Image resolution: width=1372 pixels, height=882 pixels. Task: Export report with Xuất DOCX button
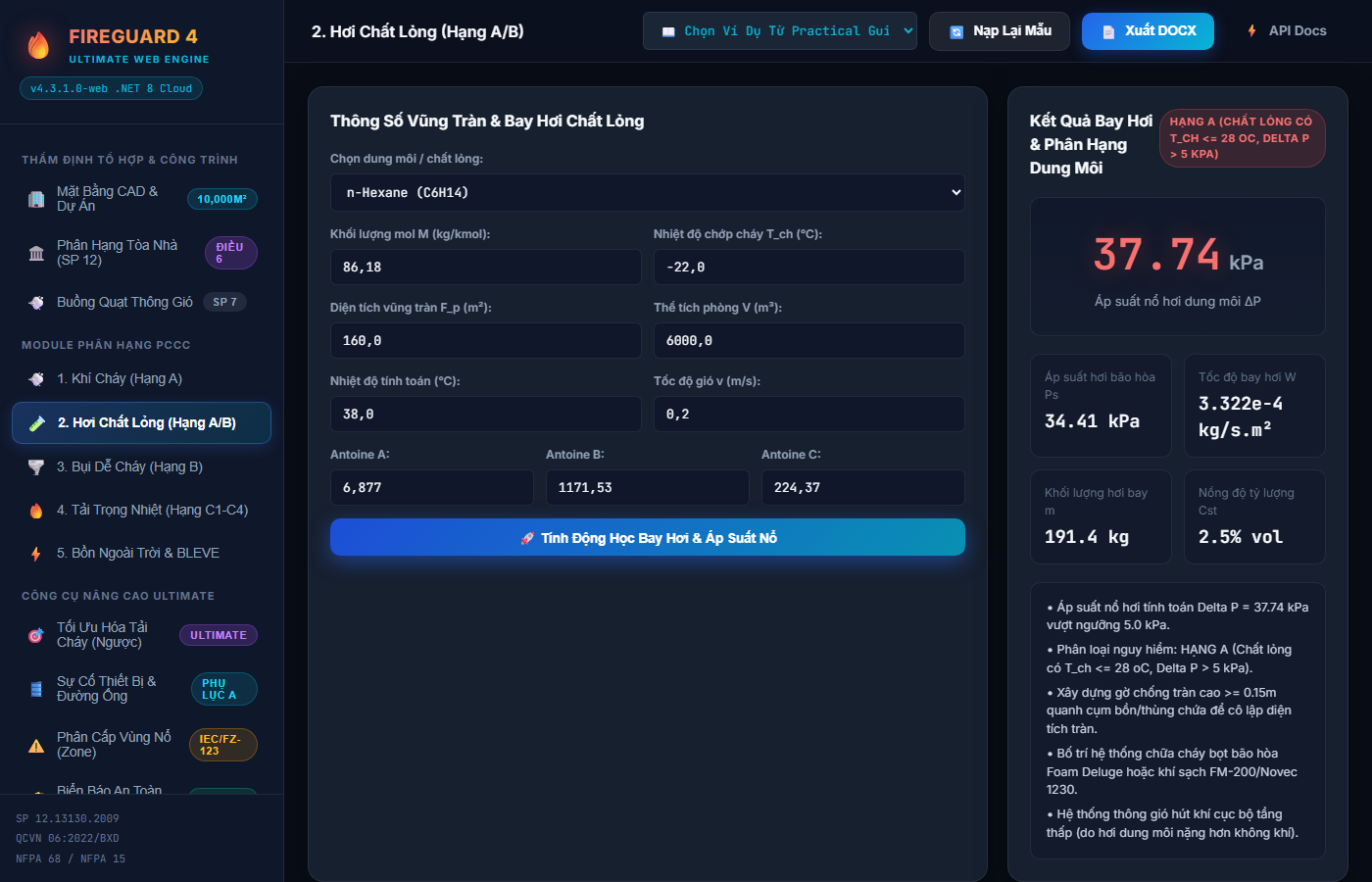pyautogui.click(x=1148, y=31)
